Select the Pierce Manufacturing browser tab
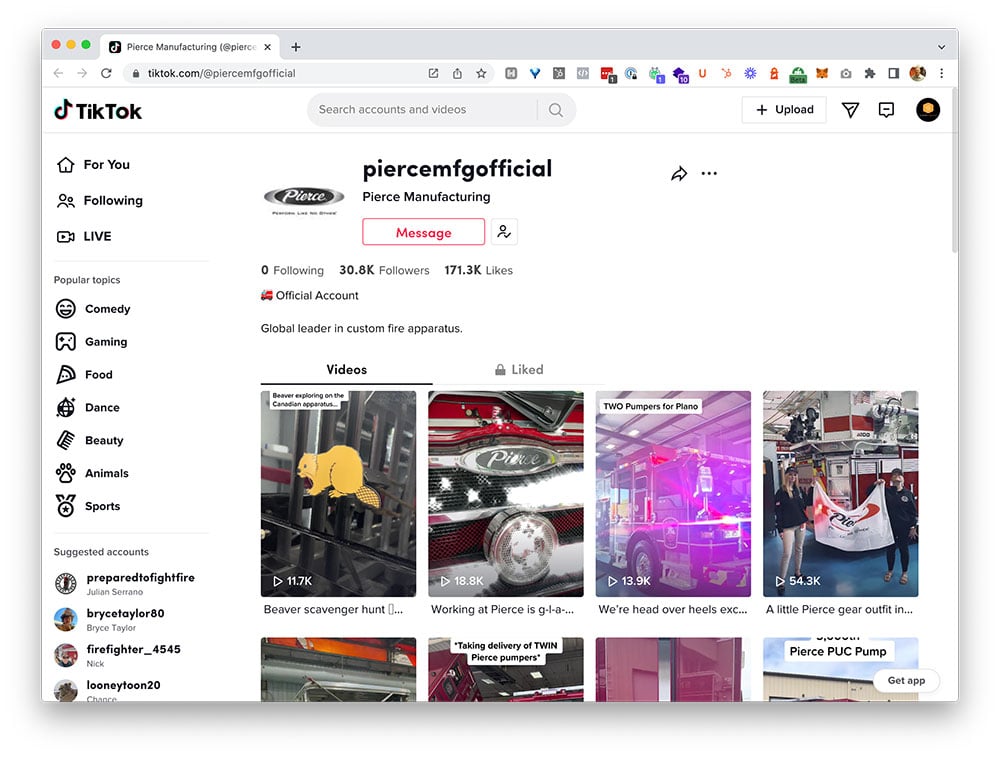This screenshot has width=1000, height=757. (x=190, y=47)
